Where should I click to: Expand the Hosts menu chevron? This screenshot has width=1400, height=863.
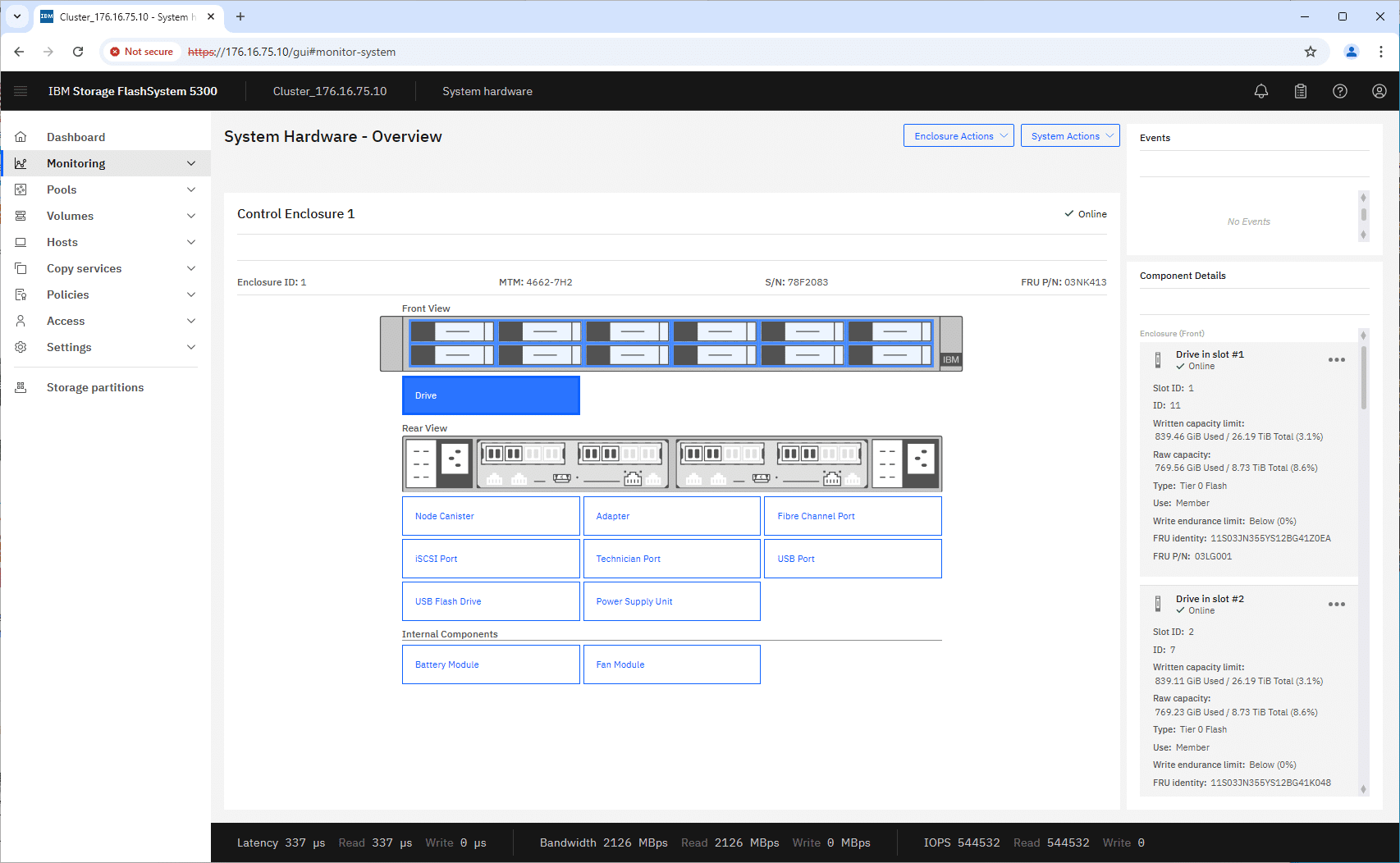pyautogui.click(x=191, y=242)
